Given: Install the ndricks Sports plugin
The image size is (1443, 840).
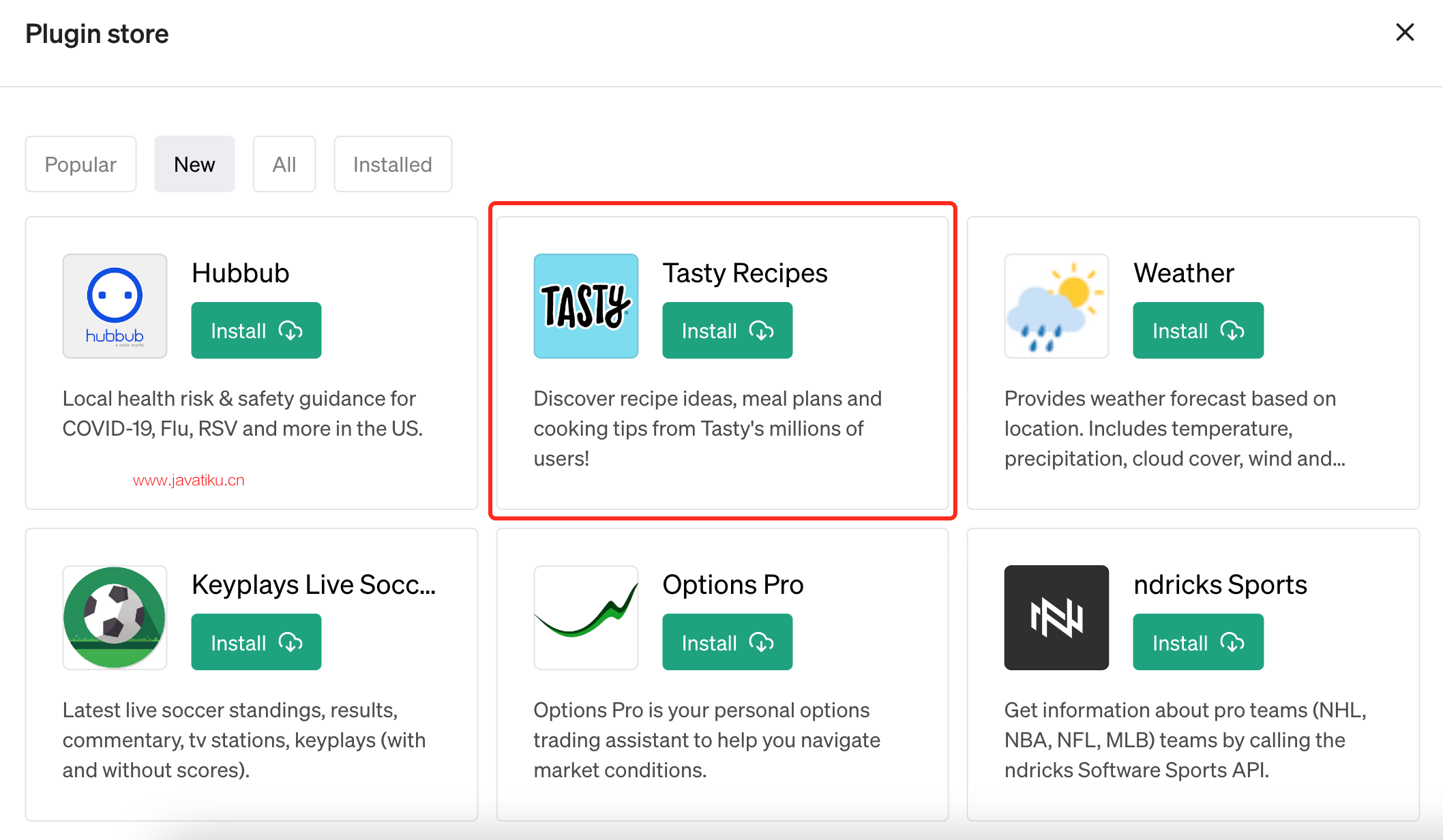Looking at the screenshot, I should pyautogui.click(x=1198, y=642).
